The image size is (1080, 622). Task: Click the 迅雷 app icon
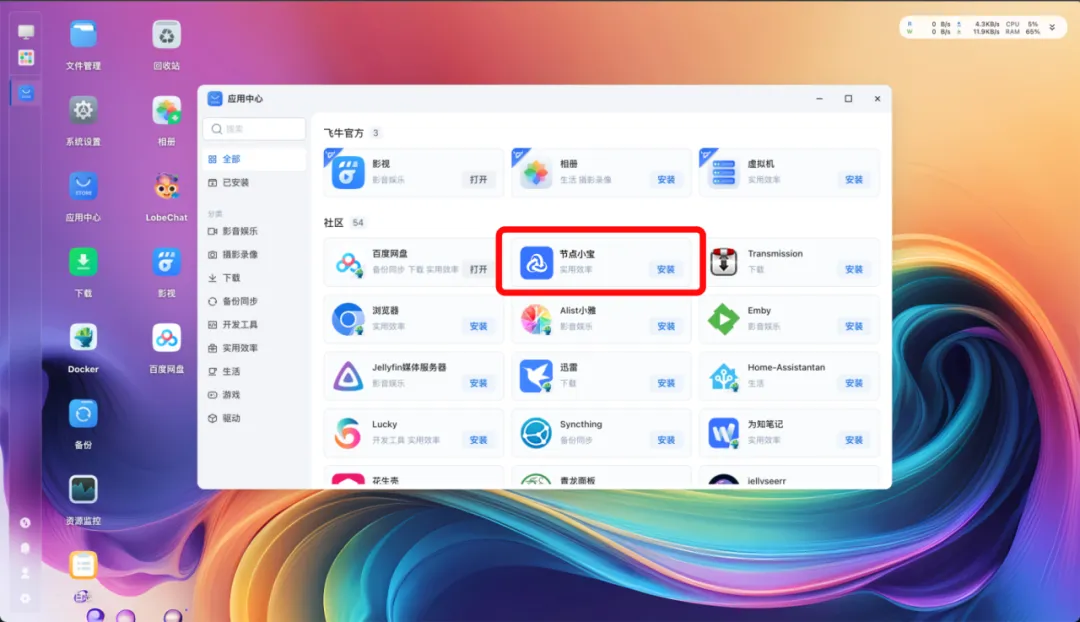pos(536,376)
